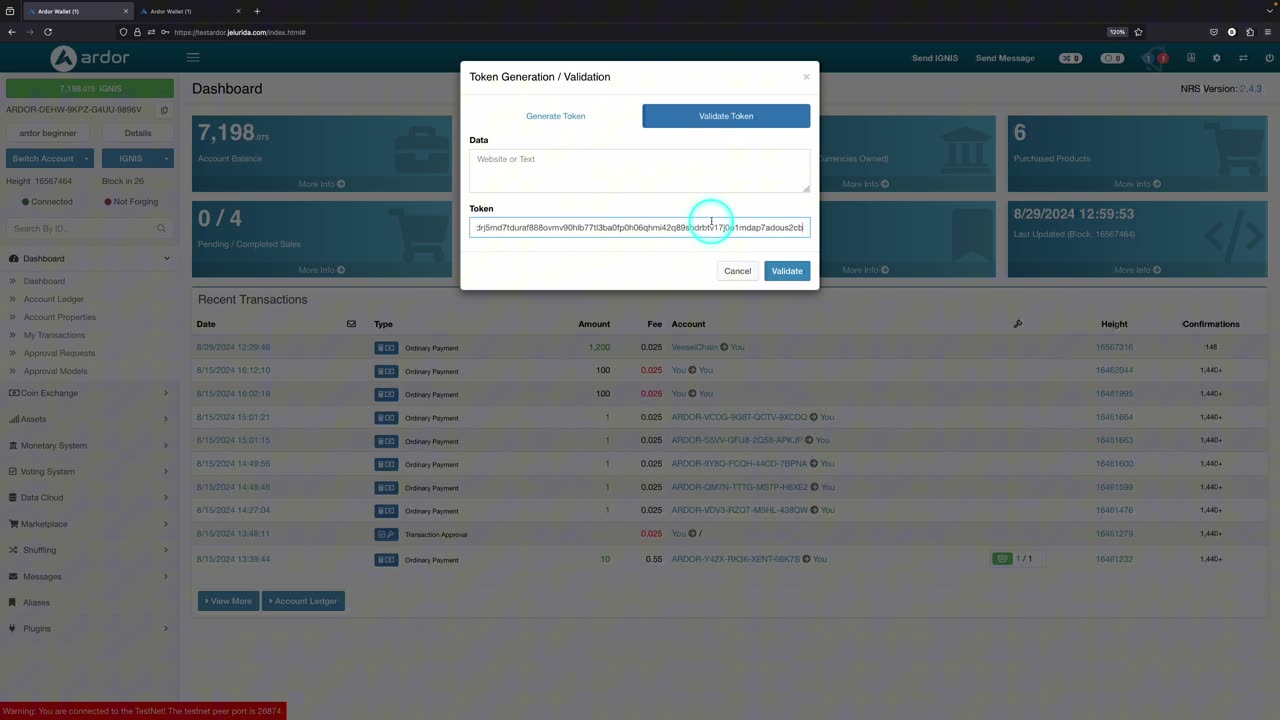Click the Account Ledger button below the transactions
This screenshot has width=1280, height=720.
tap(303, 601)
